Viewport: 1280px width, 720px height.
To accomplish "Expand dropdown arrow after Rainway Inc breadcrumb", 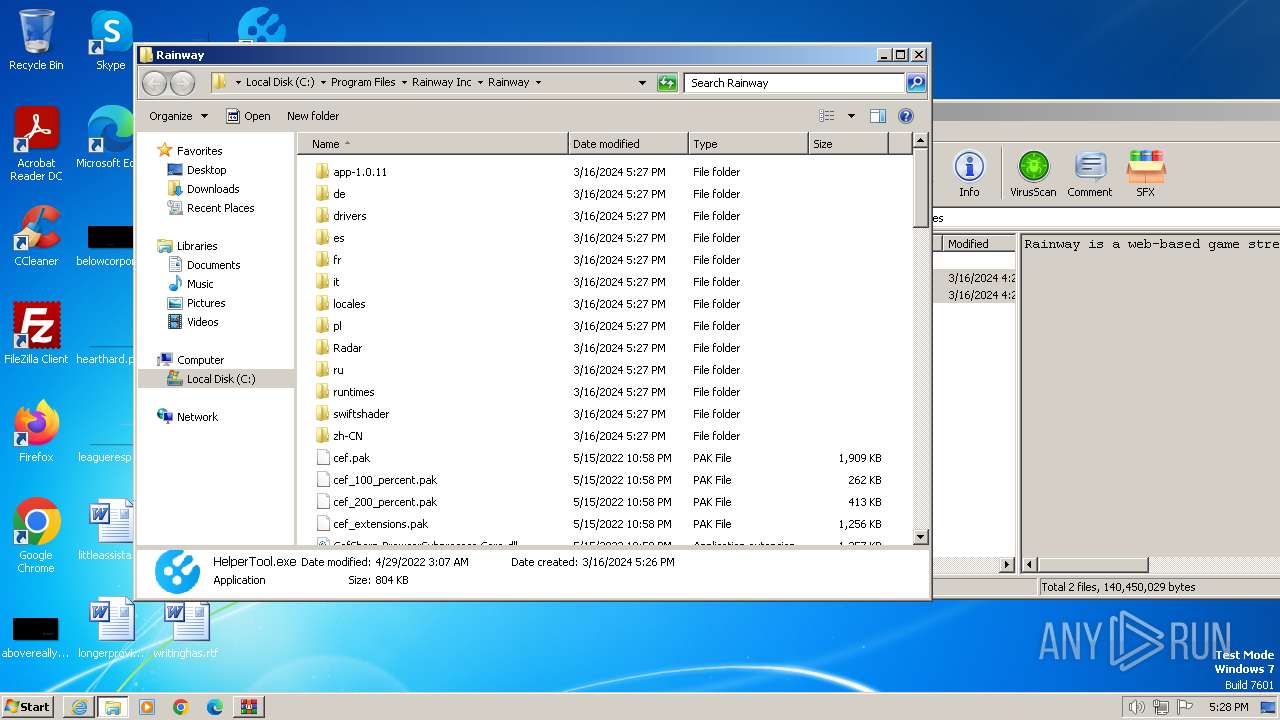I will tap(480, 83).
